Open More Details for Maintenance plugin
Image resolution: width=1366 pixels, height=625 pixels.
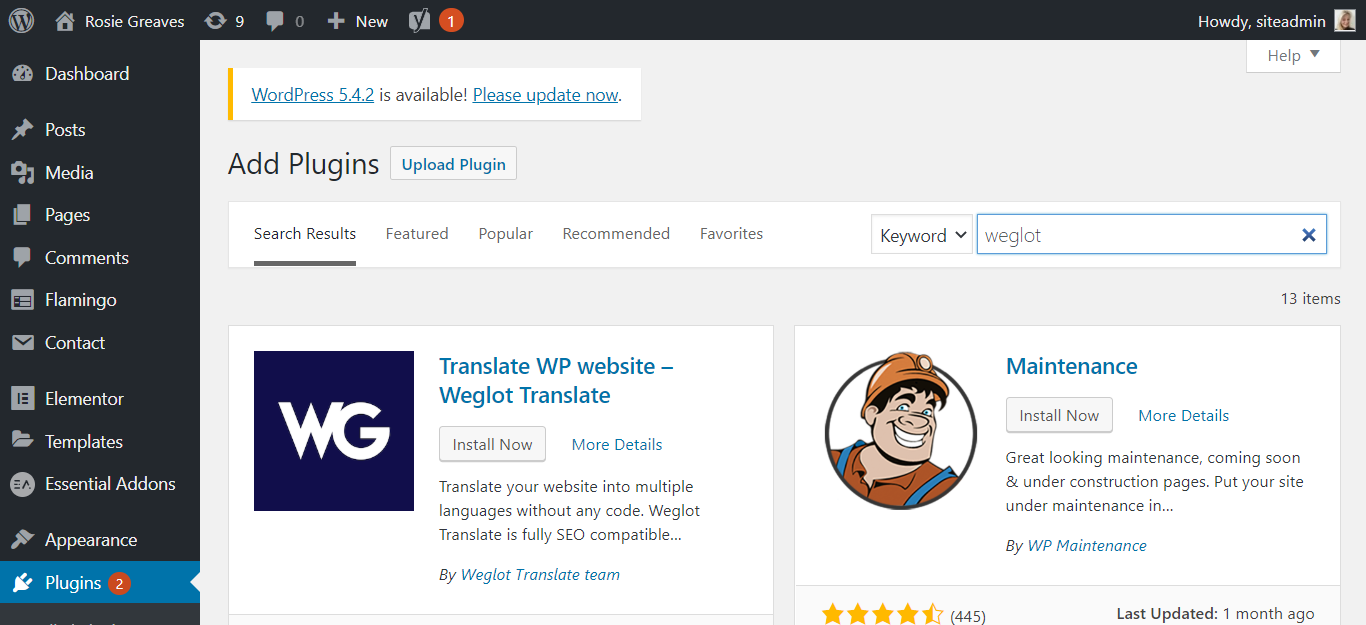click(x=1184, y=416)
